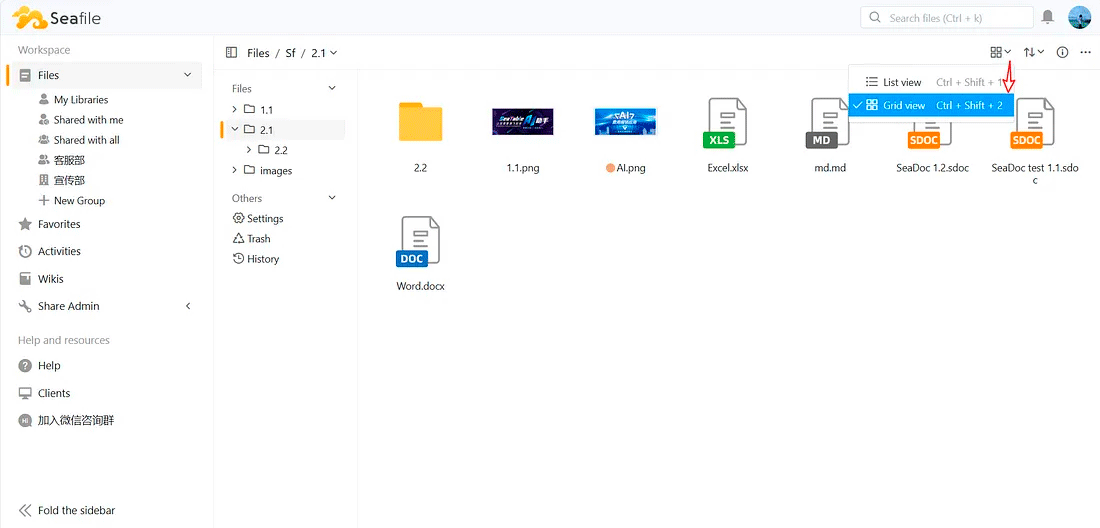Image resolution: width=1100 pixels, height=528 pixels.
Task: Expand images folder in tree
Action: 234,170
